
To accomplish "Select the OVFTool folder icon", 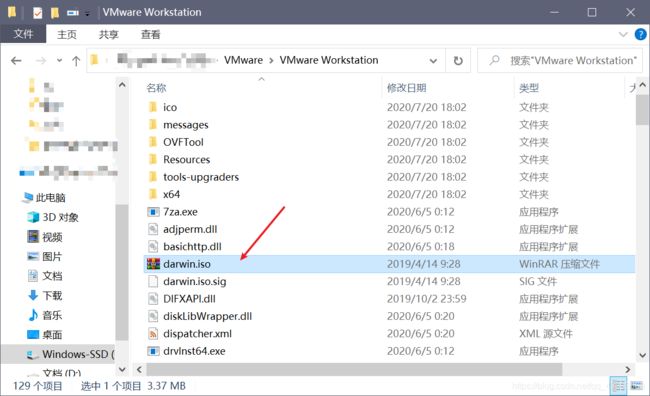I will 153,142.
